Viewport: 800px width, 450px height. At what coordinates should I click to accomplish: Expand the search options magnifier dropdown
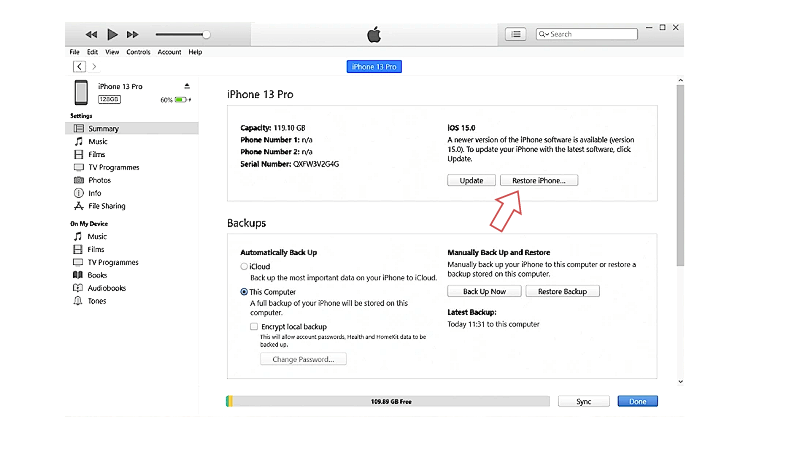pos(544,34)
